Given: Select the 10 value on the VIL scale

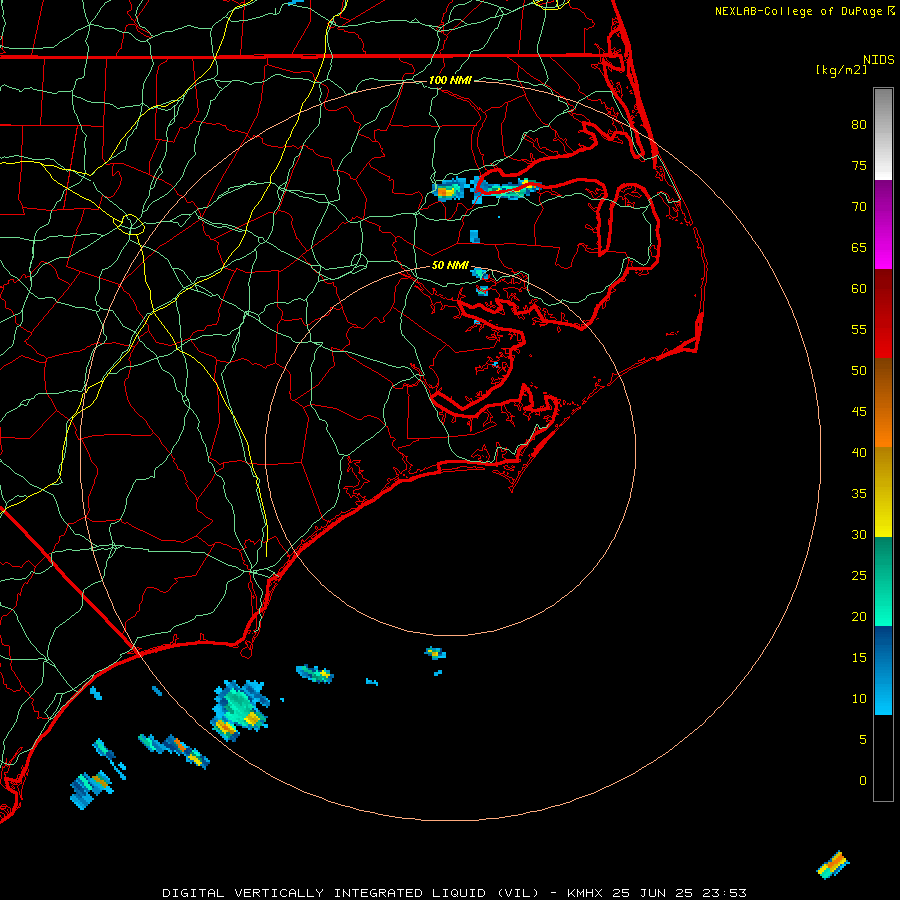Looking at the screenshot, I should [859, 699].
